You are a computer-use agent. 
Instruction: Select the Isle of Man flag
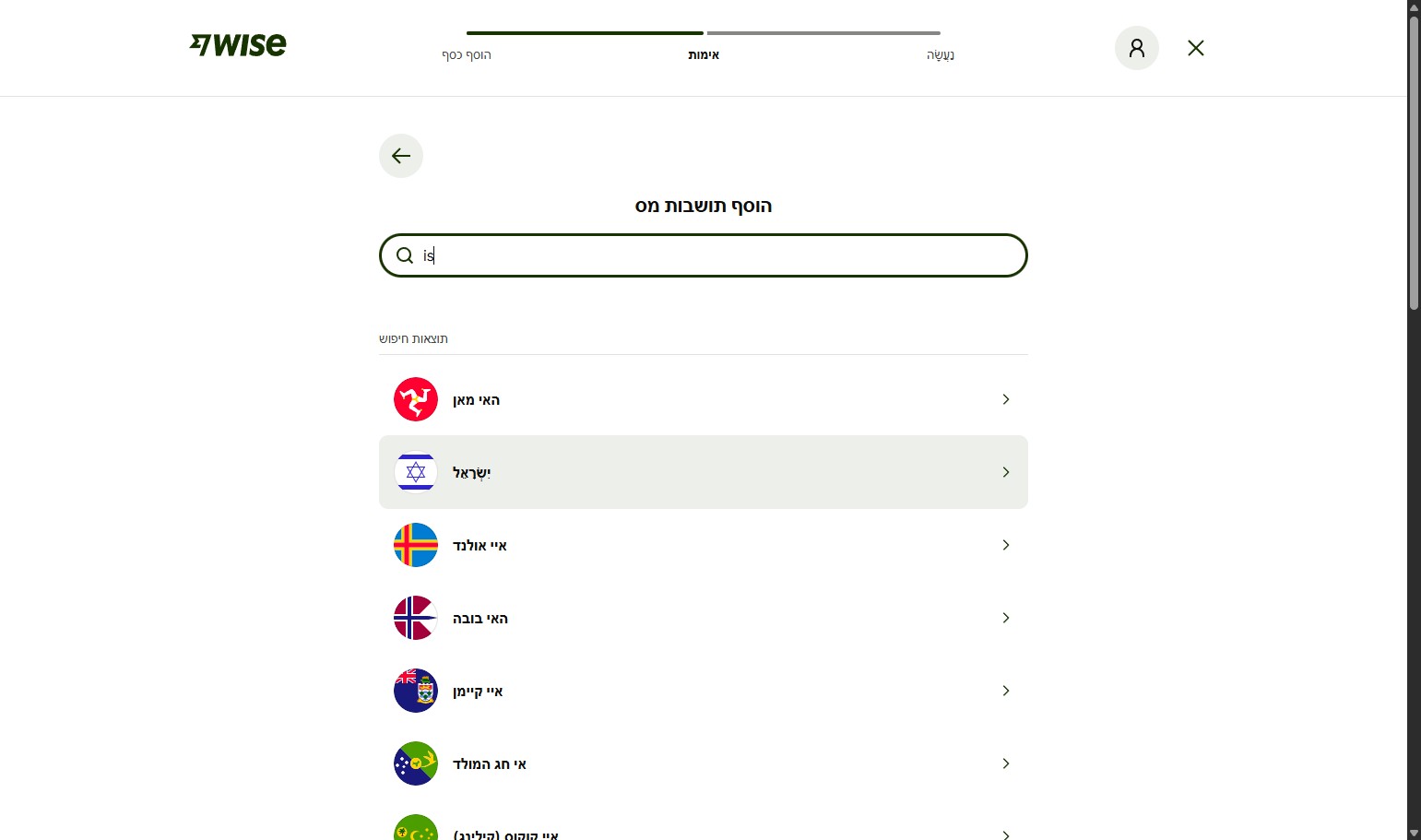pos(416,399)
